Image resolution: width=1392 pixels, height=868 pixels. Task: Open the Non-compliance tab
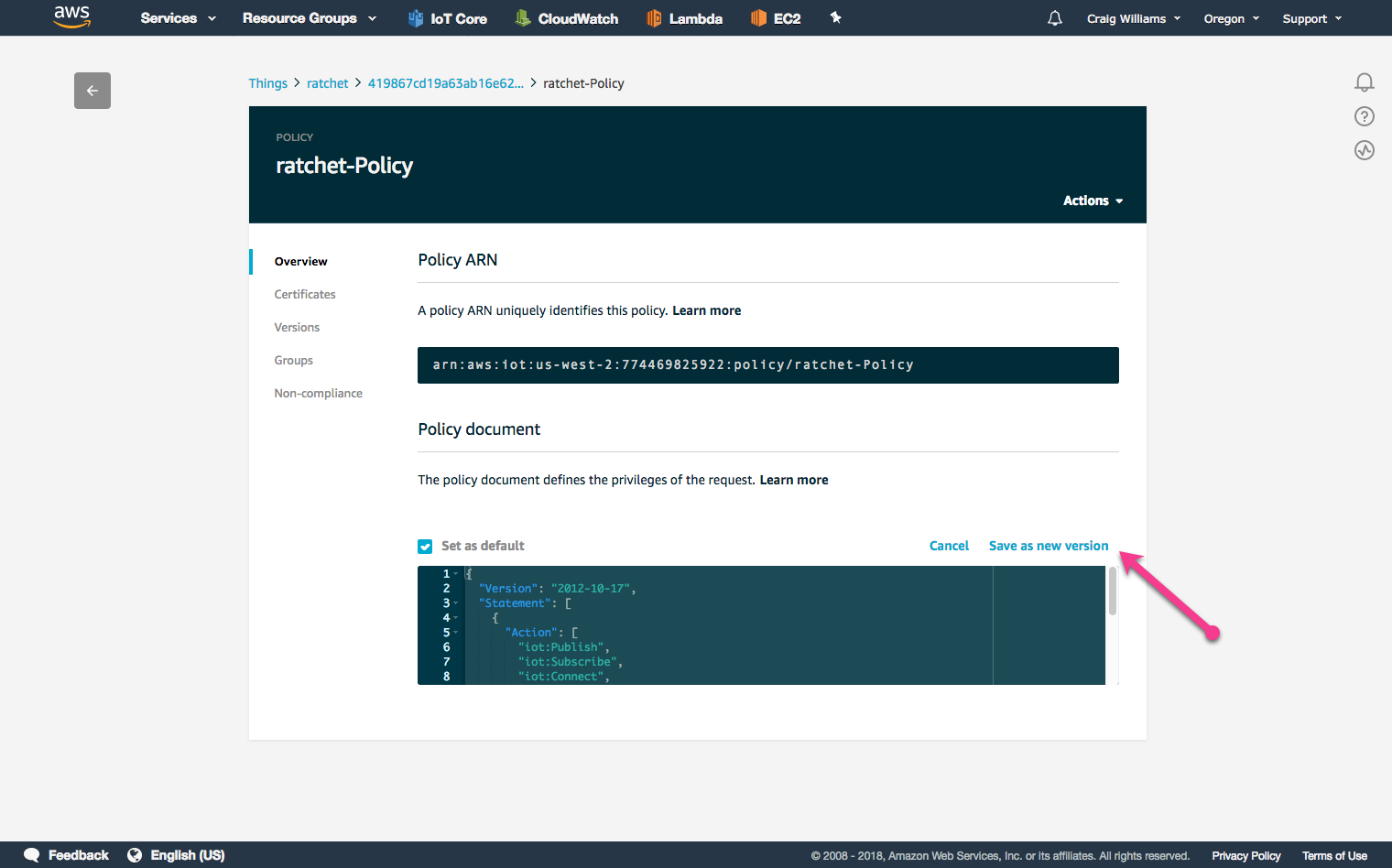point(318,393)
